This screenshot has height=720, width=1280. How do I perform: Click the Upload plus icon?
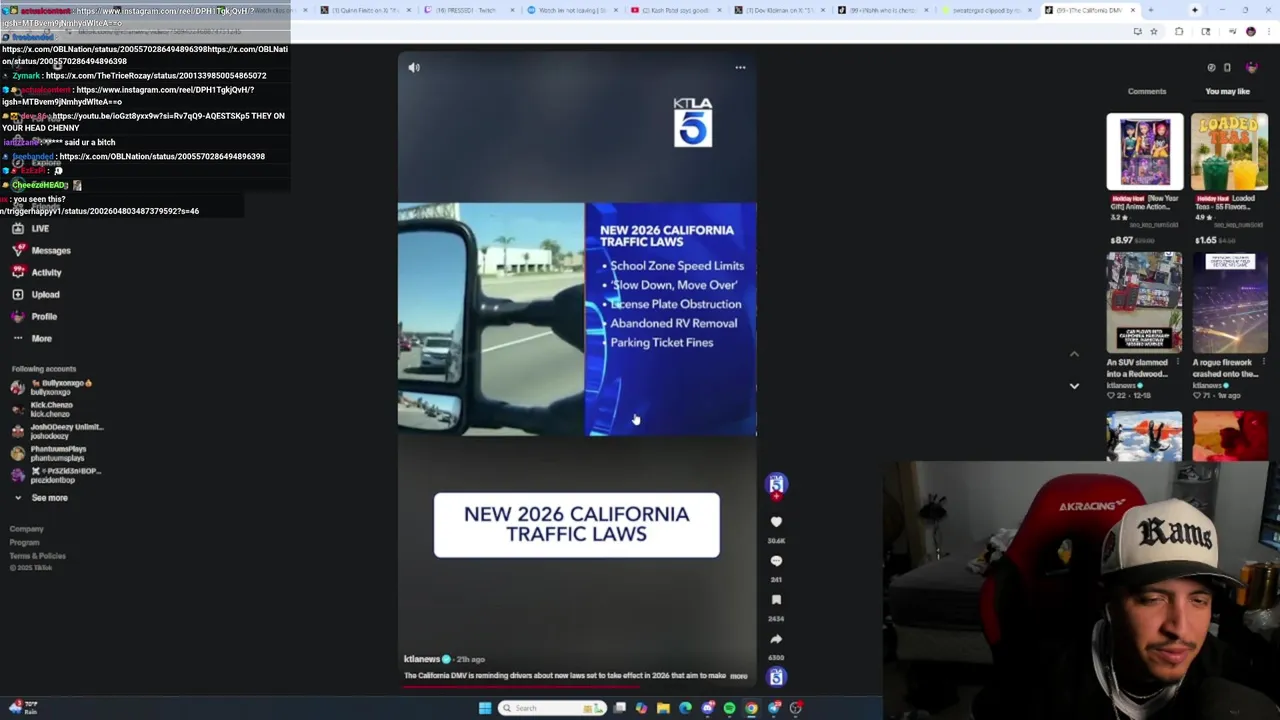[x=17, y=294]
